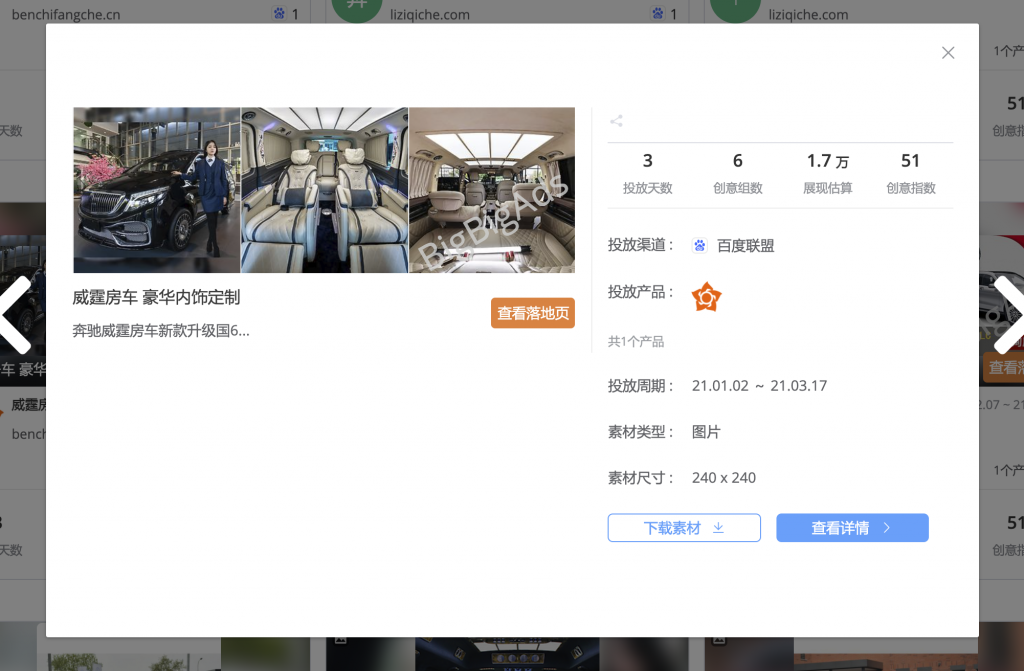1024x671 pixels.
Task: Click the 百度联盟 channel name
Action: (x=745, y=246)
